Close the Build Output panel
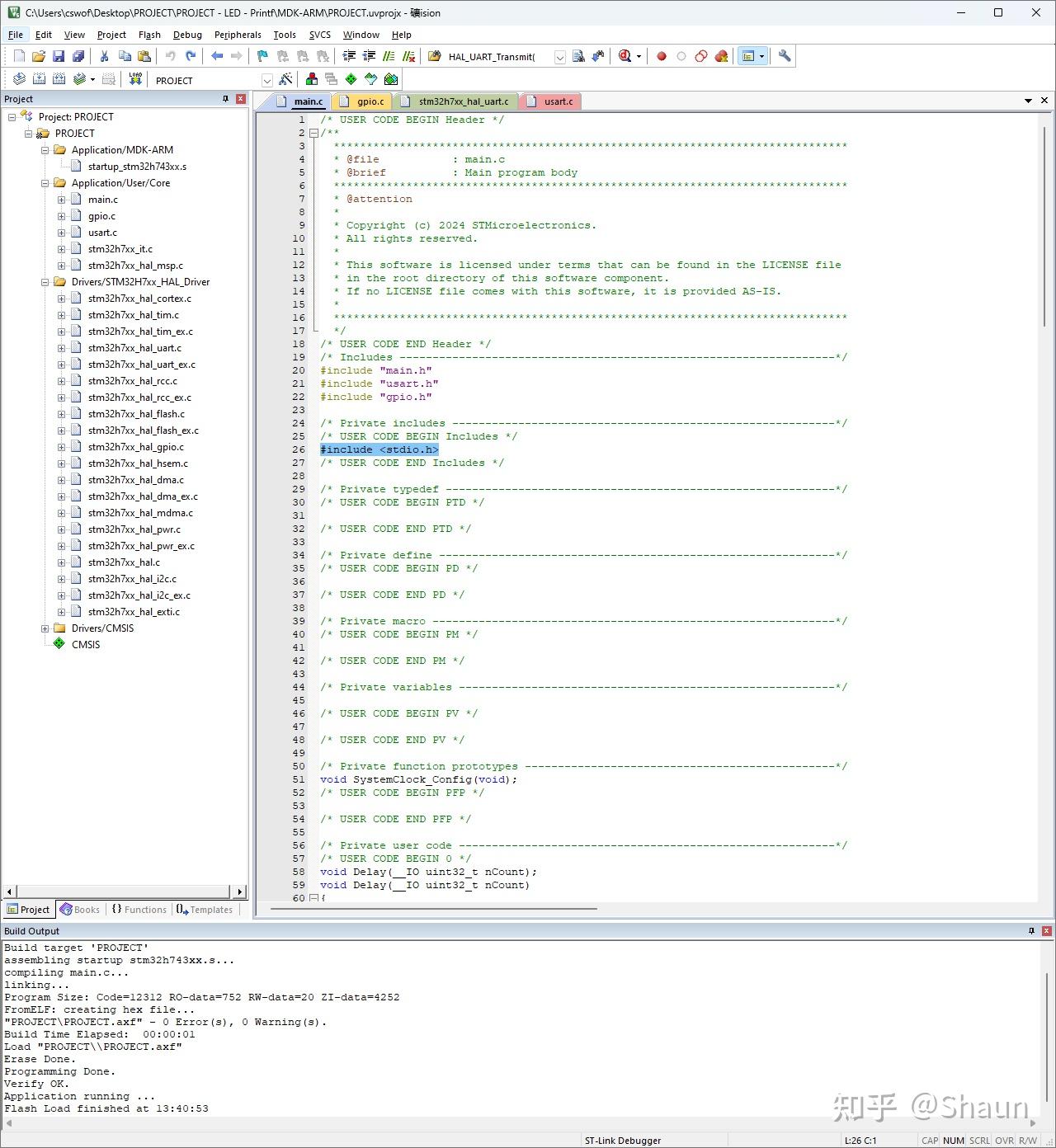 pyautogui.click(x=1046, y=931)
